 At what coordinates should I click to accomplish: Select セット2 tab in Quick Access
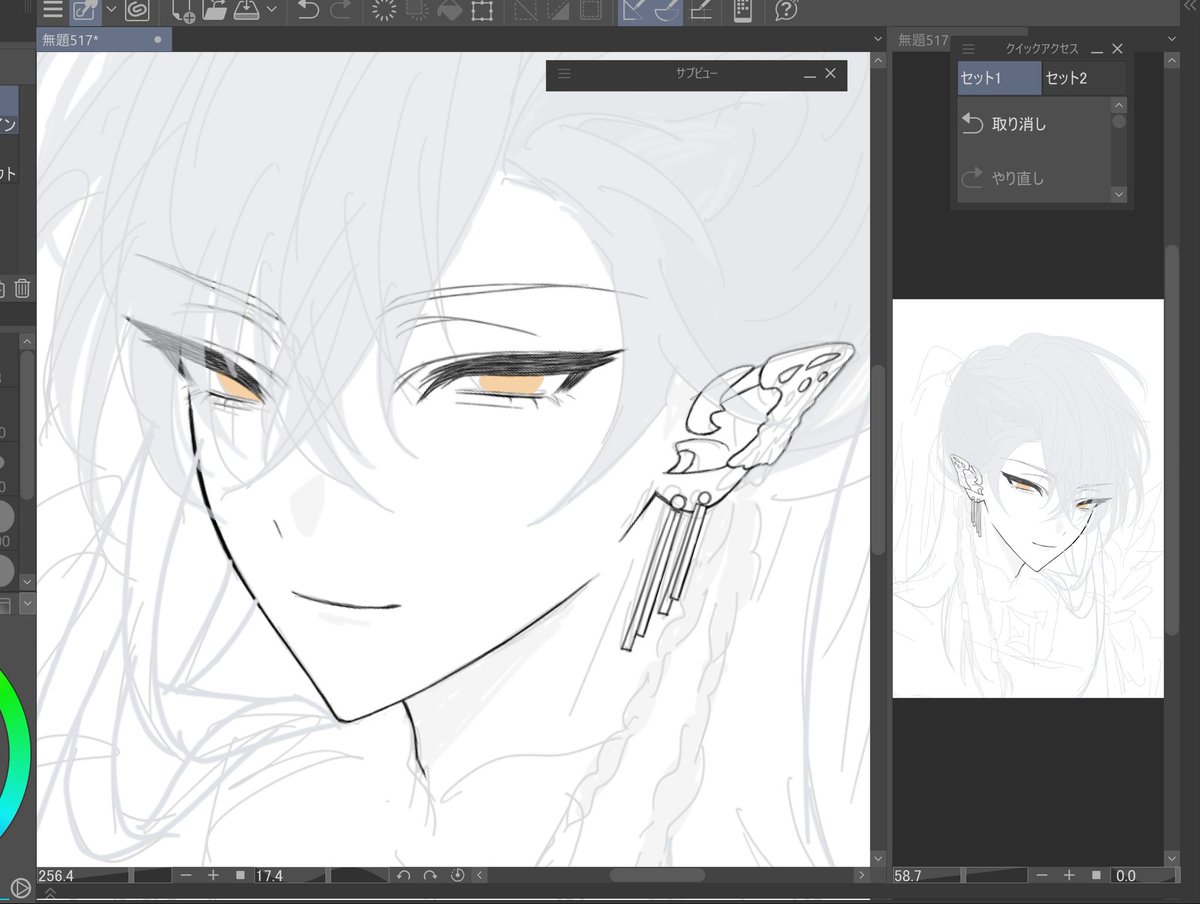(x=1084, y=78)
